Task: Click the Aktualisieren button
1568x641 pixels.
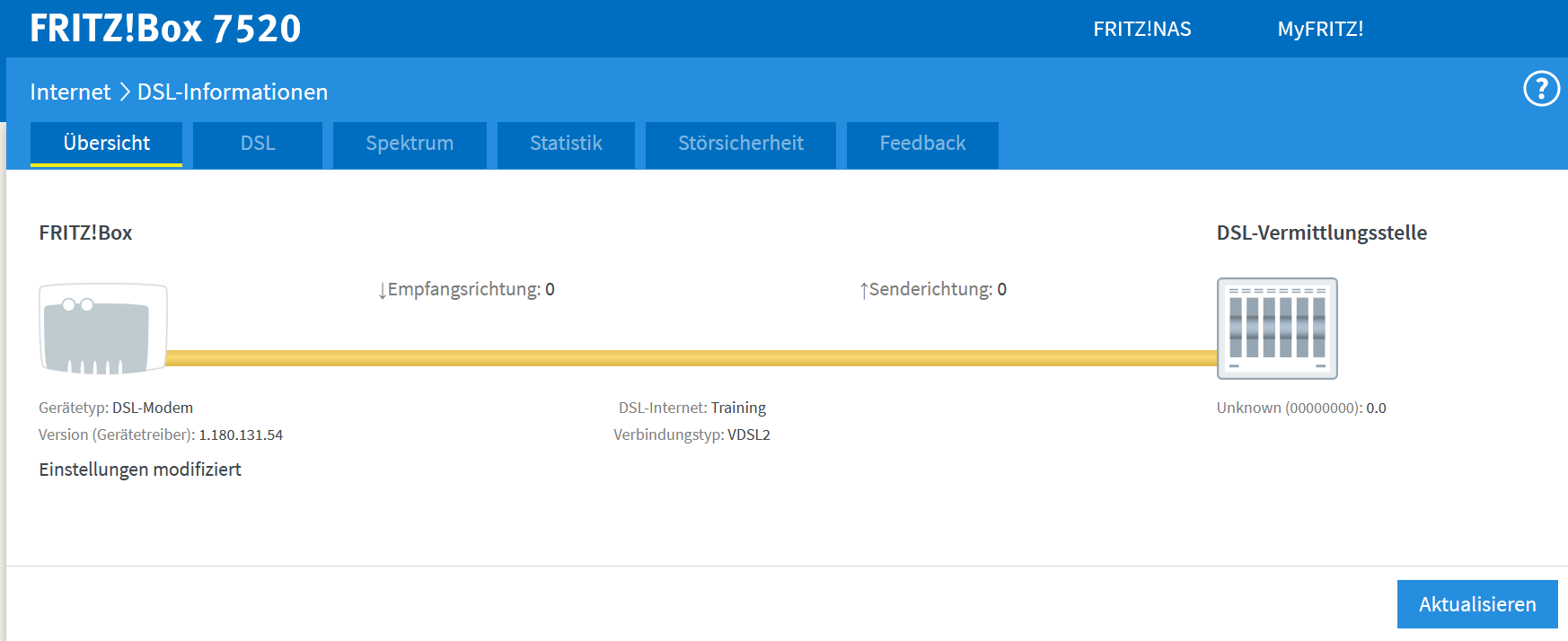Action: (1477, 604)
